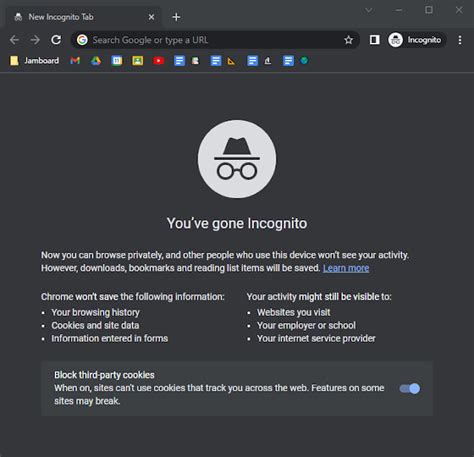Screen dimensions: 474x457
Task: Bookmark this tab with the star icon
Action: (x=348, y=40)
